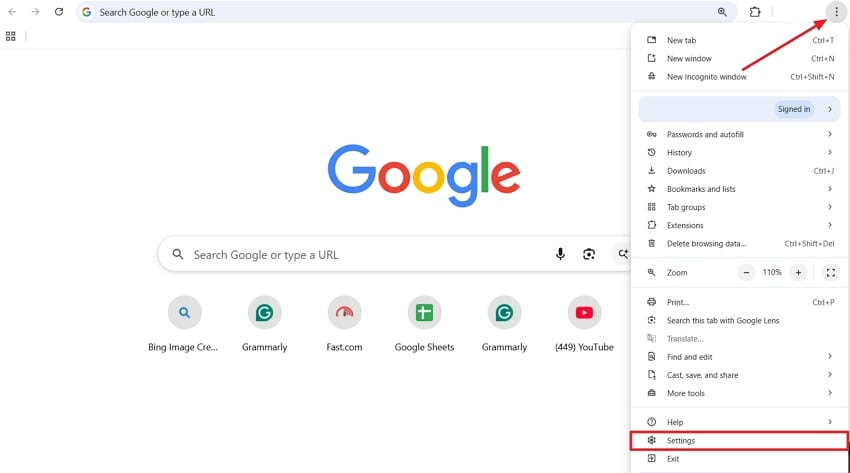Click the three-dot Chrome menu button

coord(836,12)
